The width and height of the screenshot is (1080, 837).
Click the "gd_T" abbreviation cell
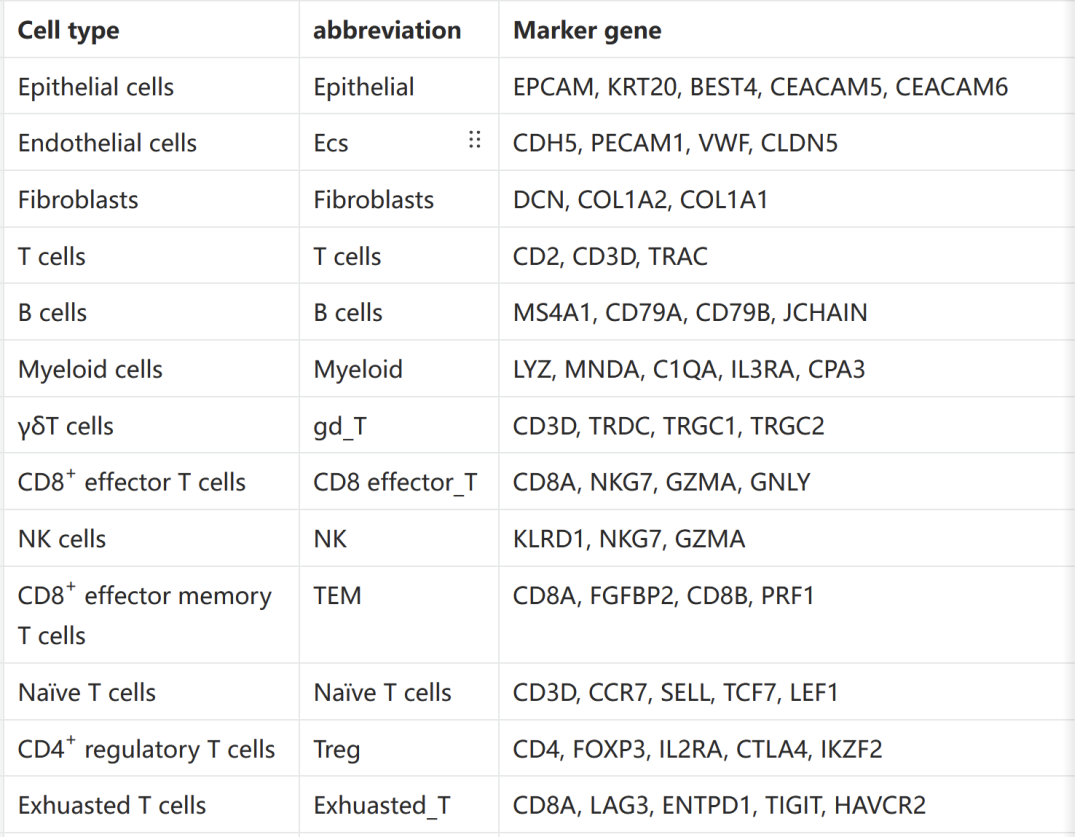click(340, 426)
